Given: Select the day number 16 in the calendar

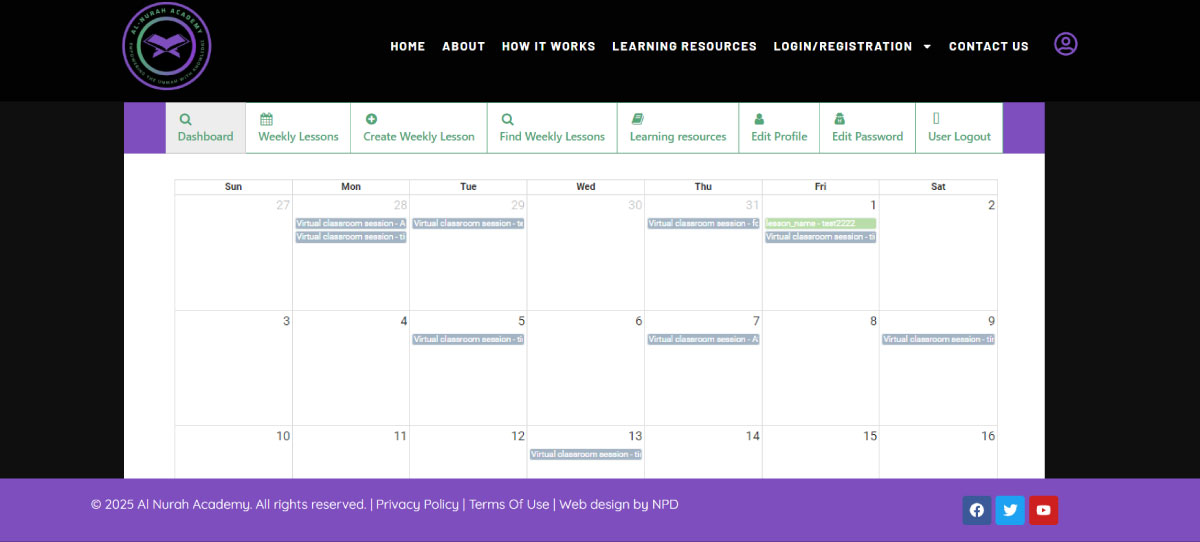Looking at the screenshot, I should pos(988,436).
